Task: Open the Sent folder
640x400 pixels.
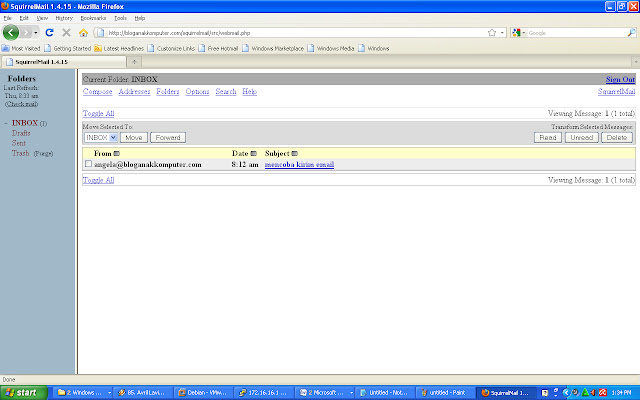Action: pos(19,143)
